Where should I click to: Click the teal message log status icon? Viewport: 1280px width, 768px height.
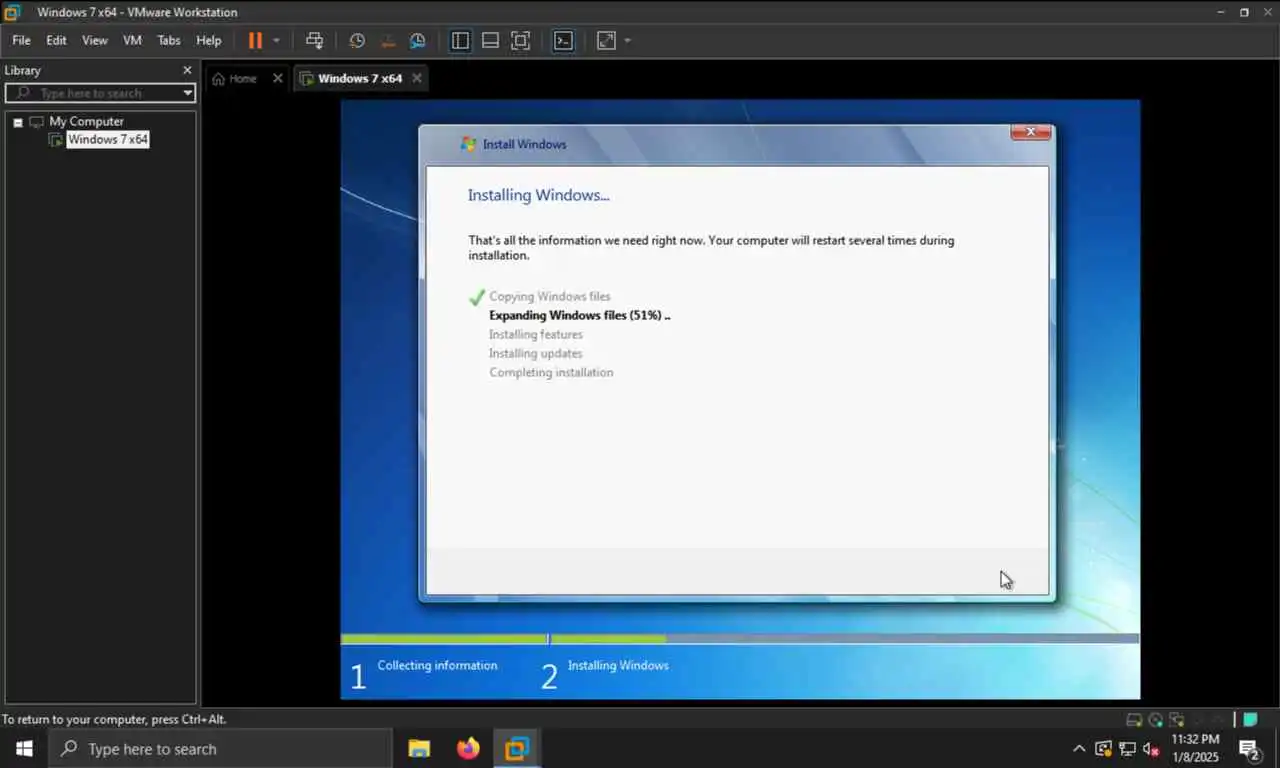(x=1251, y=719)
